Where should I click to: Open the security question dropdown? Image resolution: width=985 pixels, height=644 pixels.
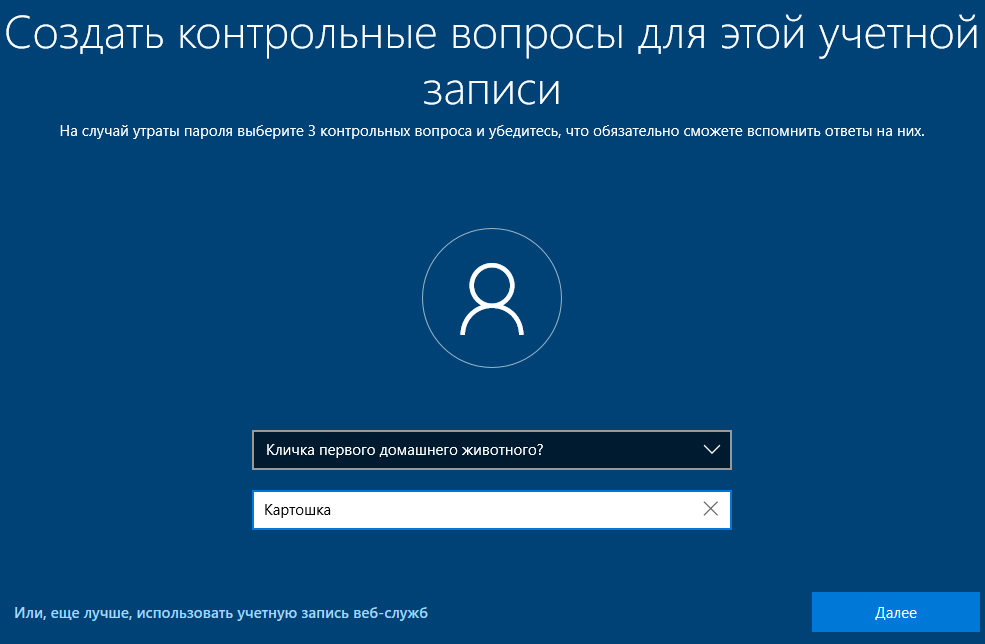coord(491,450)
